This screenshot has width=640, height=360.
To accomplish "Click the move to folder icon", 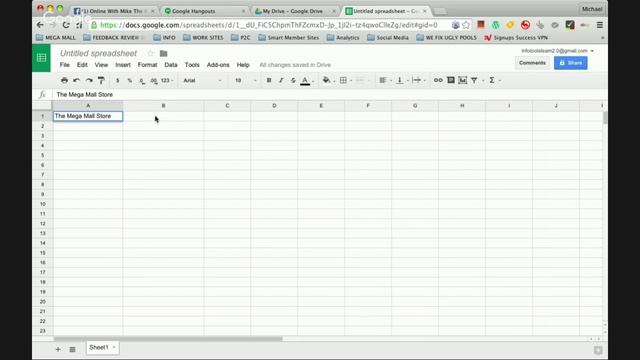I will (163, 53).
